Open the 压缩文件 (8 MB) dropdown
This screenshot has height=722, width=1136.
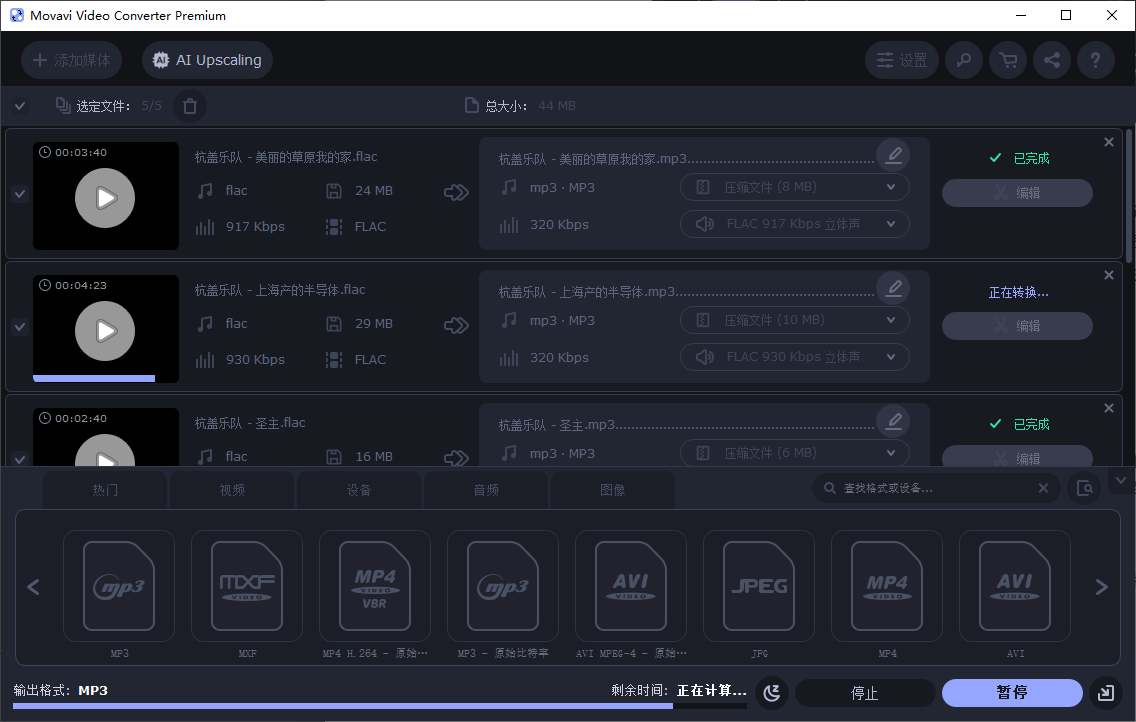794,186
